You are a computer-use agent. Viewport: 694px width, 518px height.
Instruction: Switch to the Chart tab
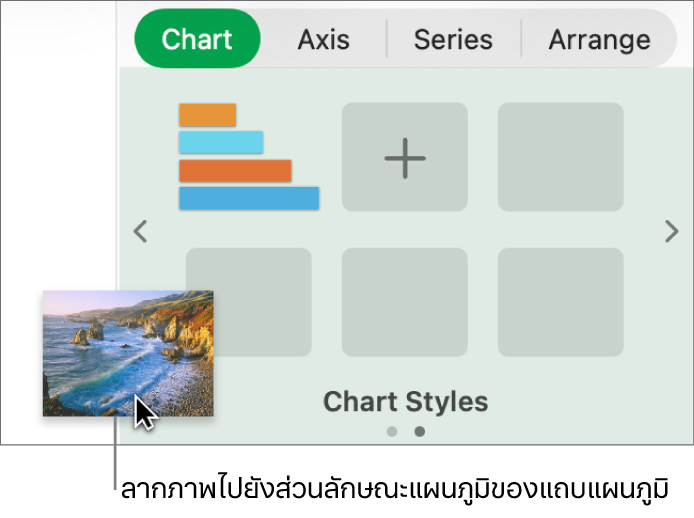(197, 39)
